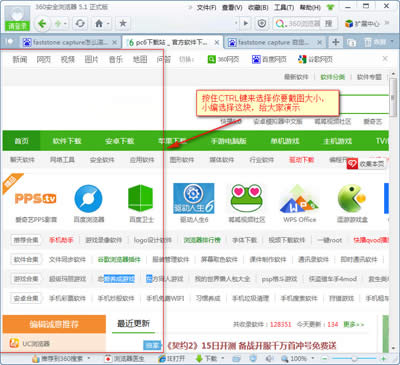Click the 收藏本页 heart bookmark icon
The width and height of the screenshot is (400, 365).
(352, 164)
